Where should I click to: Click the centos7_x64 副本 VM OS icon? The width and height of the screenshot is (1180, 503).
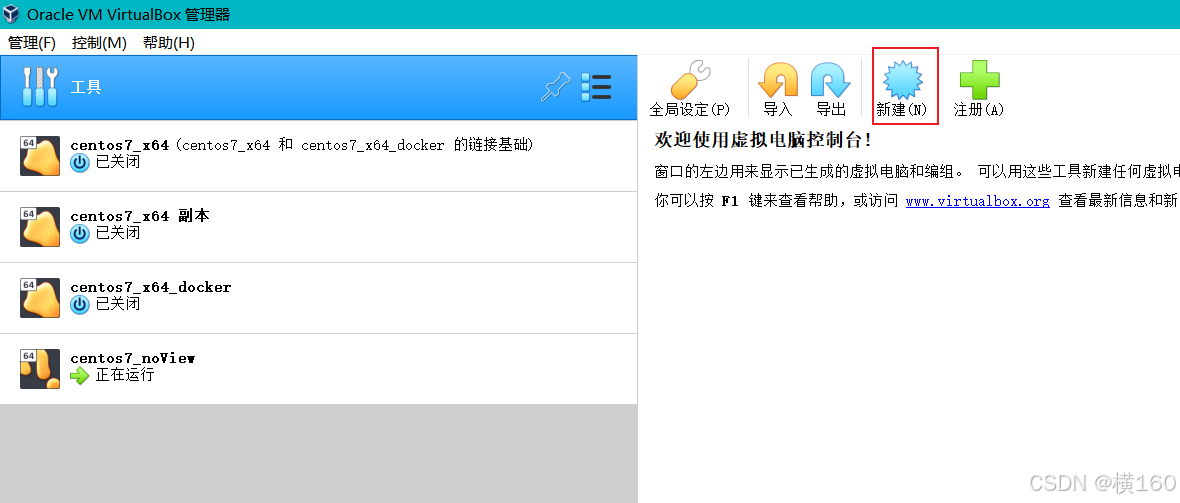40,227
